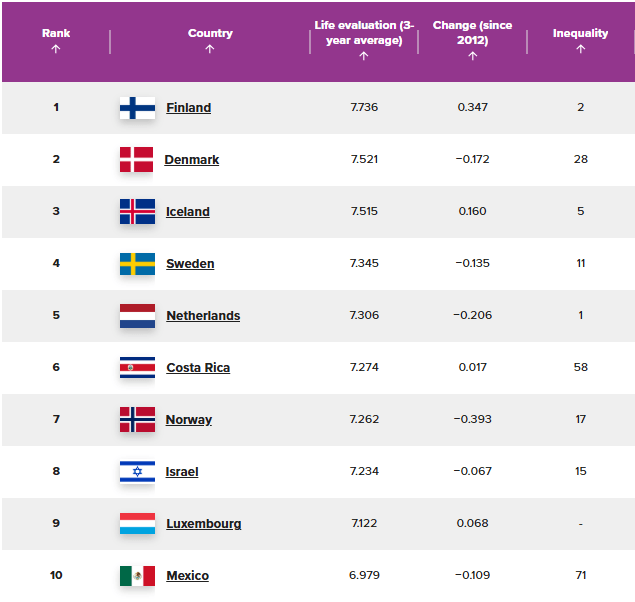
Task: Sort by Country column header arrow
Action: [210, 49]
